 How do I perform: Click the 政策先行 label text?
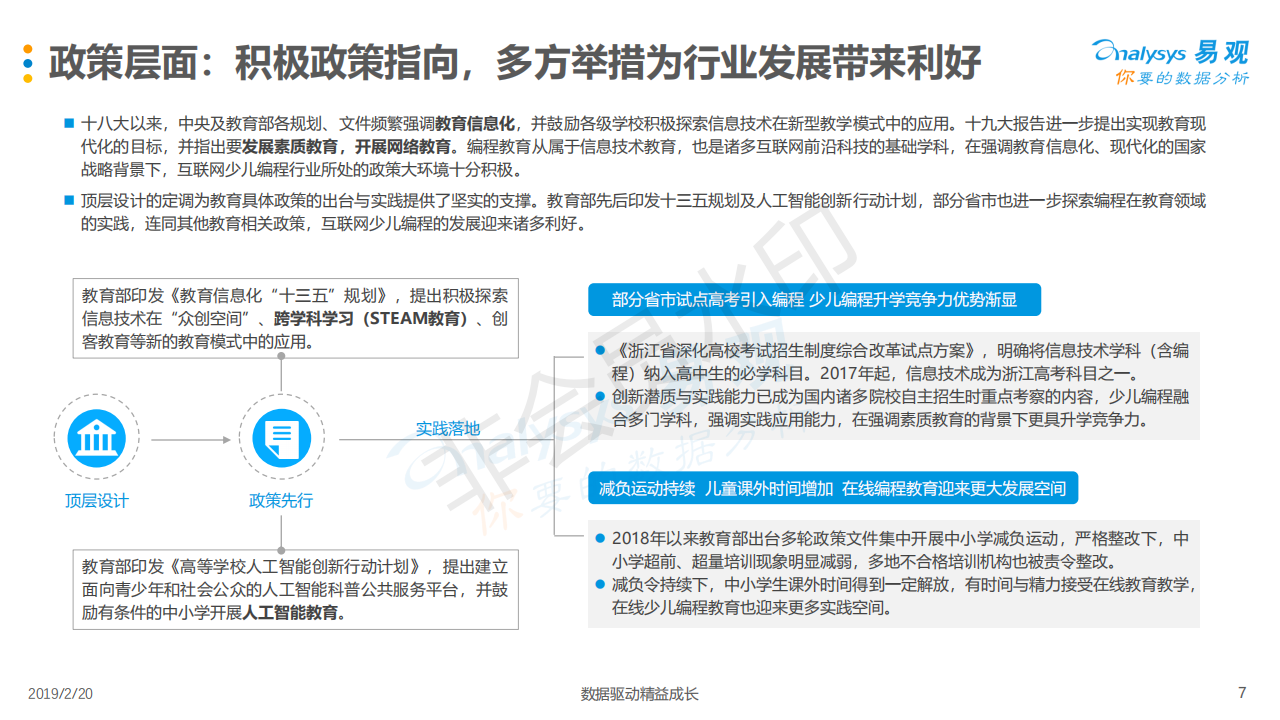click(x=281, y=501)
